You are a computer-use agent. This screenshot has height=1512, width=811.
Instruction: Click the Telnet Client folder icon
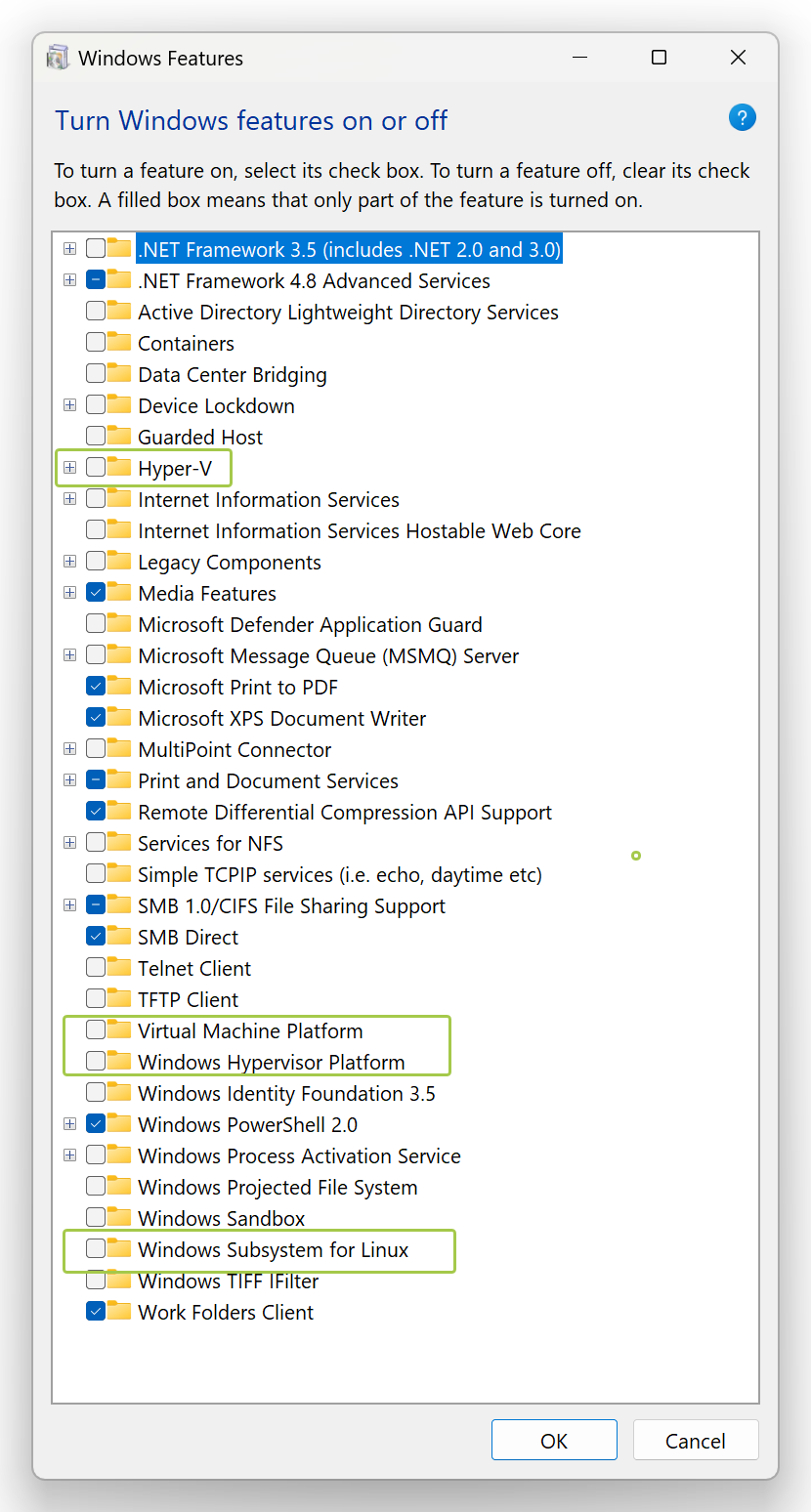pos(119,967)
